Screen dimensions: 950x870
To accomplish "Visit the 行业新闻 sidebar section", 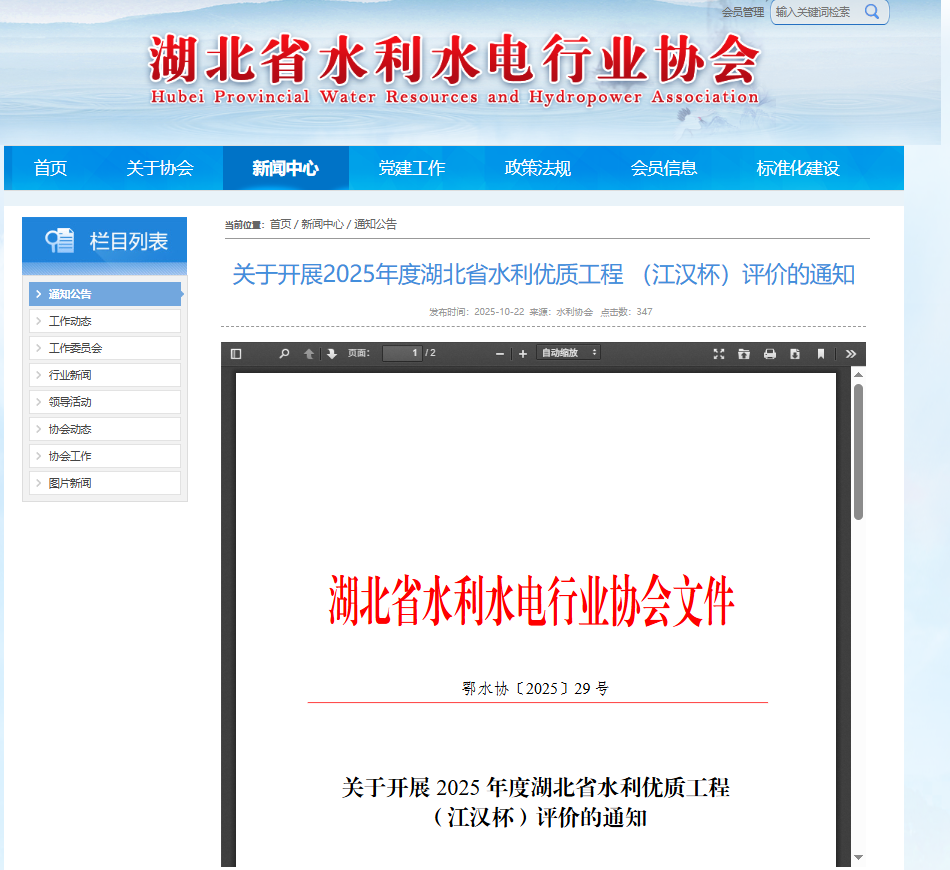I will click(70, 373).
